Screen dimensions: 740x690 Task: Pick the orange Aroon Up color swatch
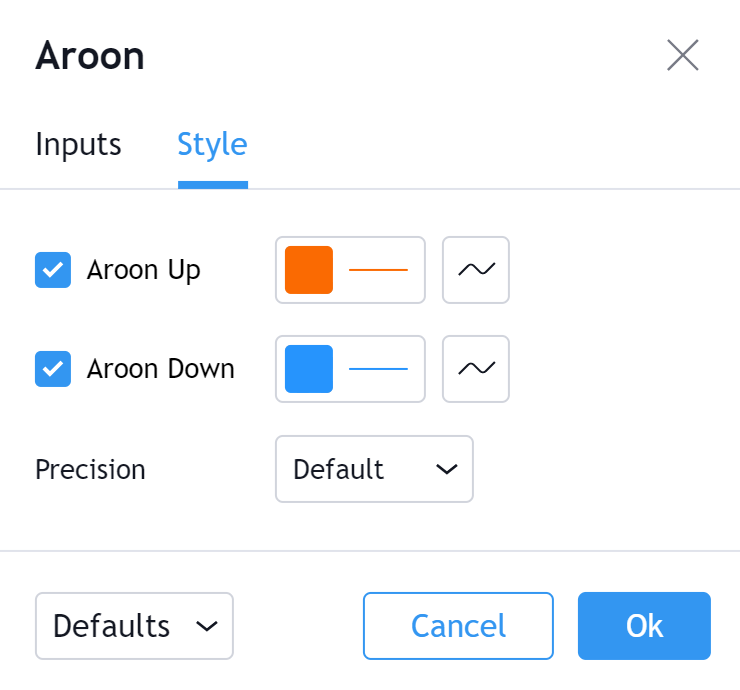pyautogui.click(x=309, y=270)
